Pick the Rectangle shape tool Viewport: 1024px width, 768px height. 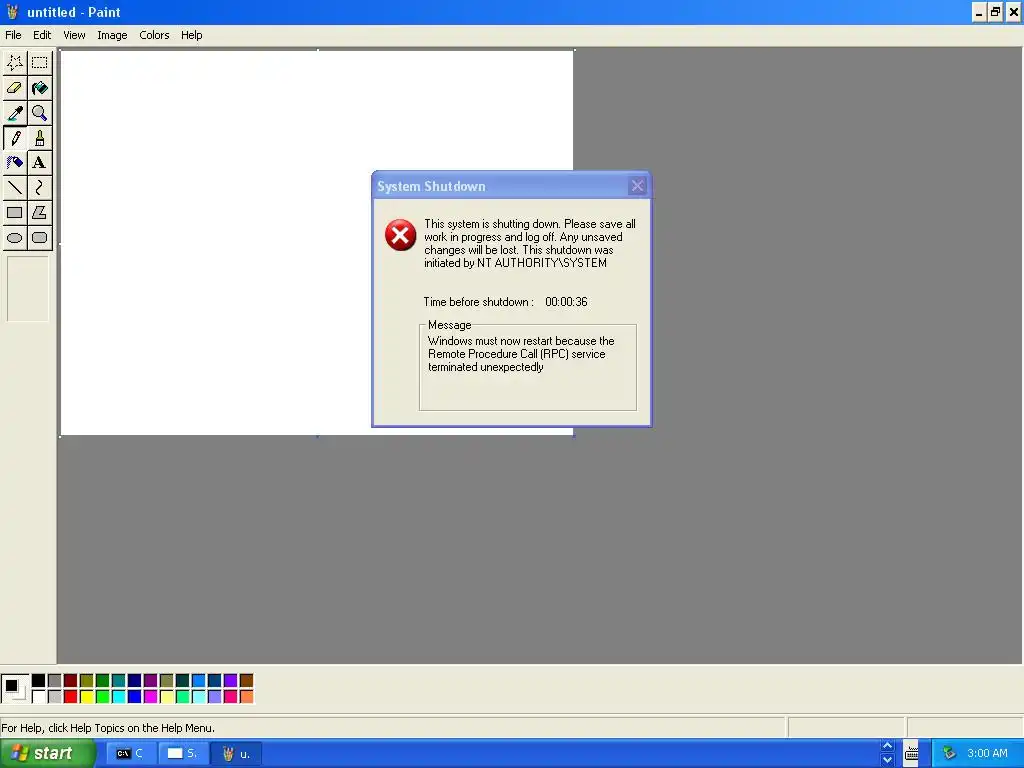[x=14, y=213]
